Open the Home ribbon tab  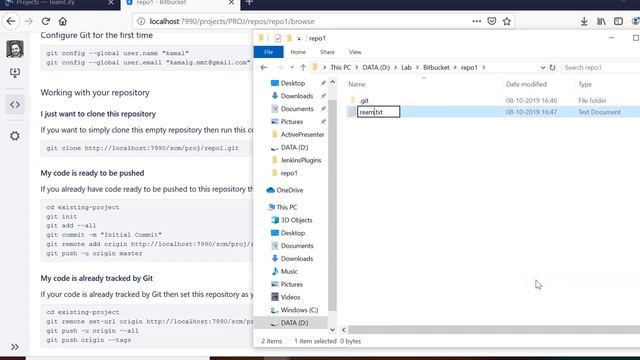298,52
